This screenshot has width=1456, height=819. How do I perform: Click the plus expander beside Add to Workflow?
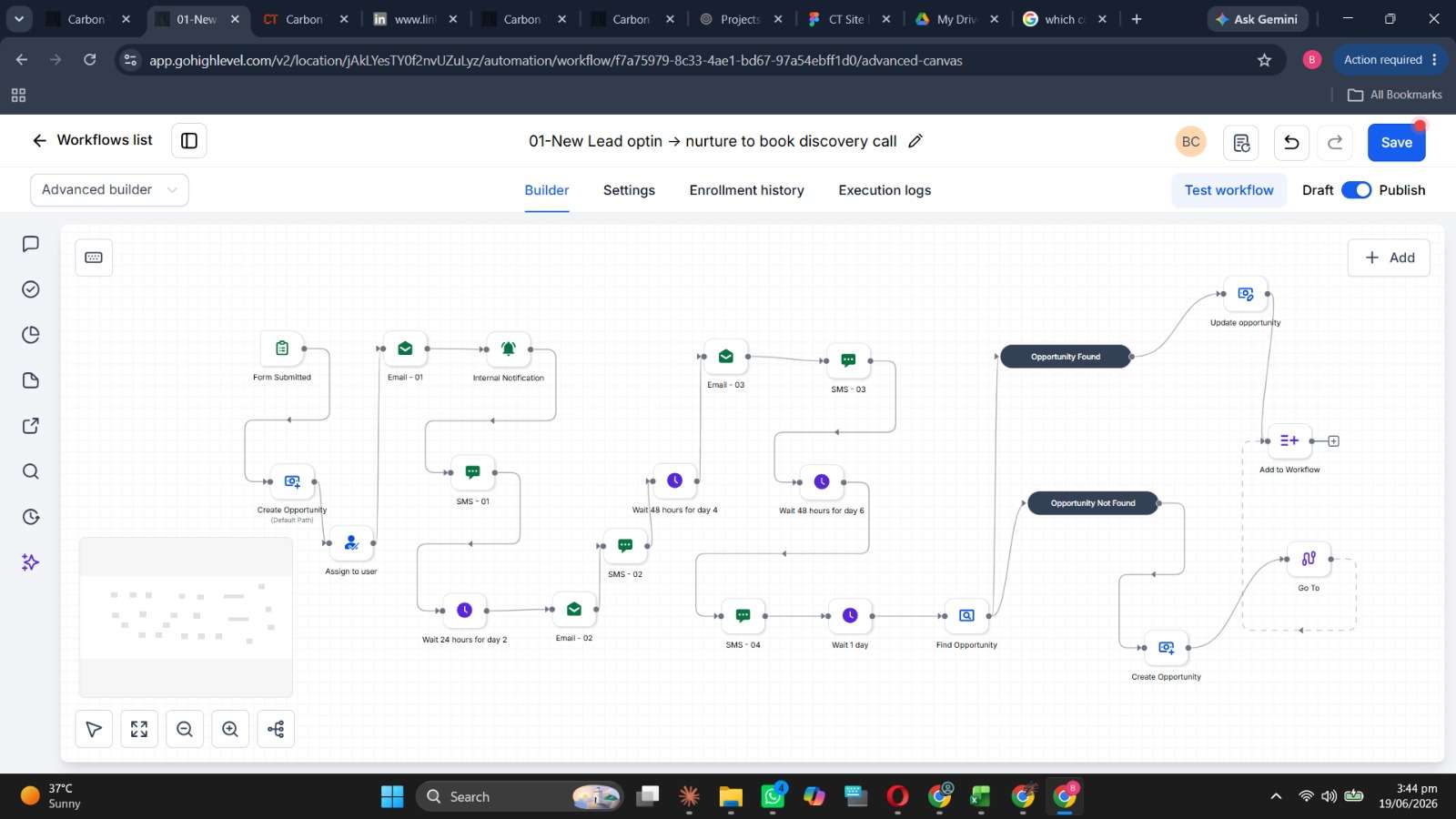point(1334,441)
